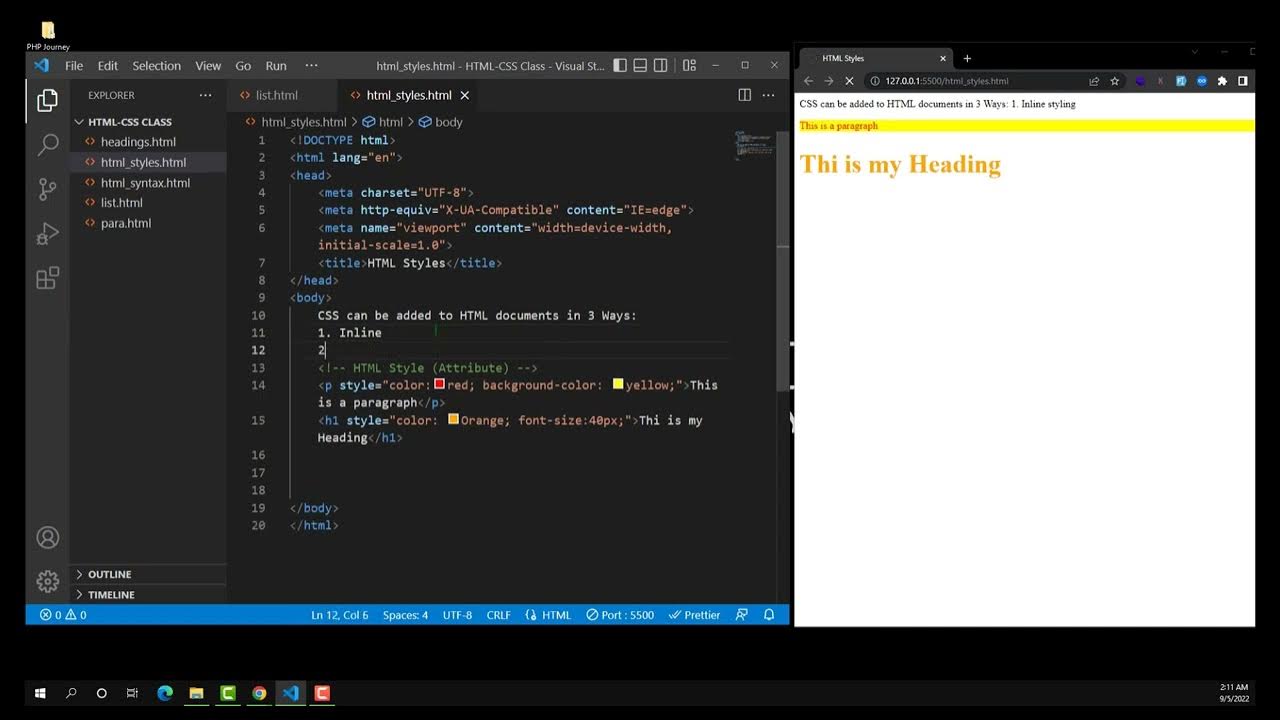This screenshot has width=1280, height=720.
Task: Open the additional menus ellipsis in menu bar
Action: click(x=311, y=65)
